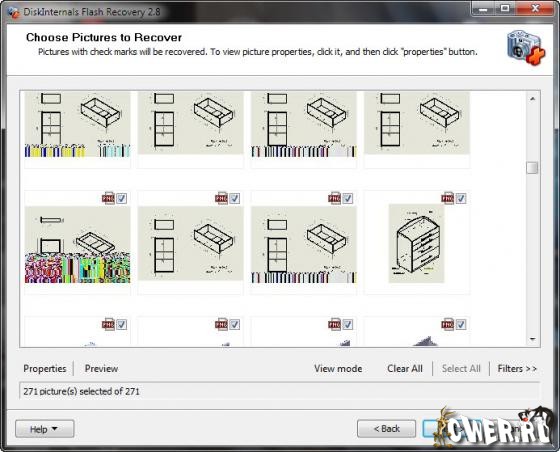This screenshot has height=452, width=560.
Task: Uncheck the third checkbox in bottom row
Action: pyautogui.click(x=348, y=325)
